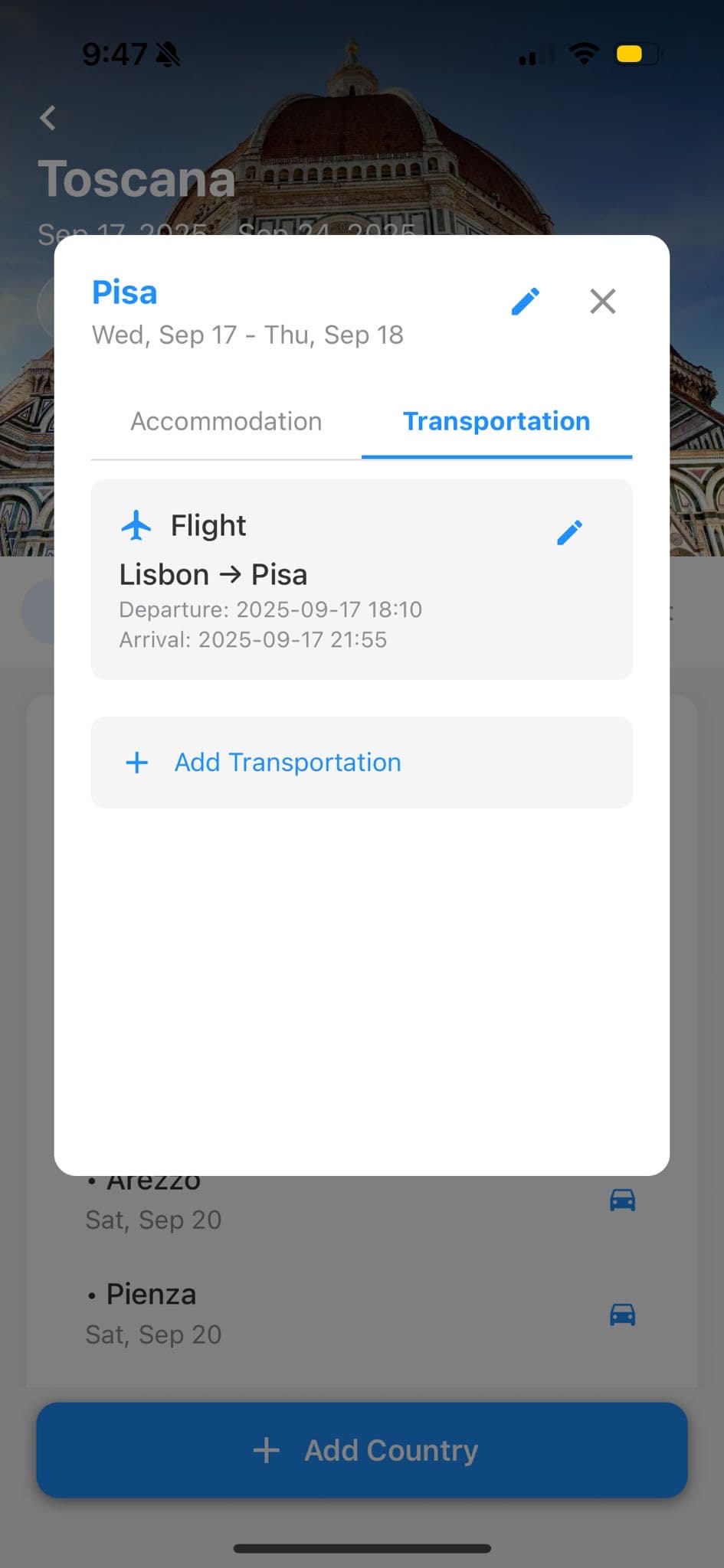Select the Lisbon → Pisa route text
The width and height of the screenshot is (724, 1568).
(213, 575)
